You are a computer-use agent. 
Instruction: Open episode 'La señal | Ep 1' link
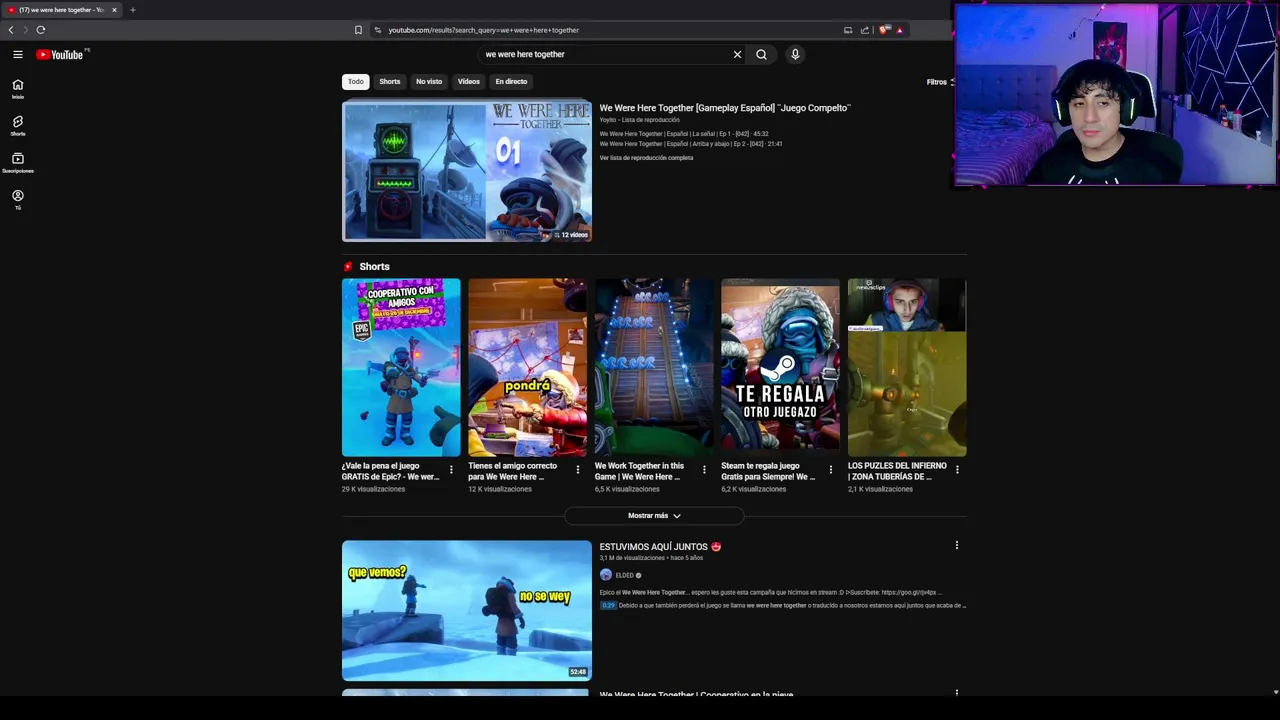684,134
